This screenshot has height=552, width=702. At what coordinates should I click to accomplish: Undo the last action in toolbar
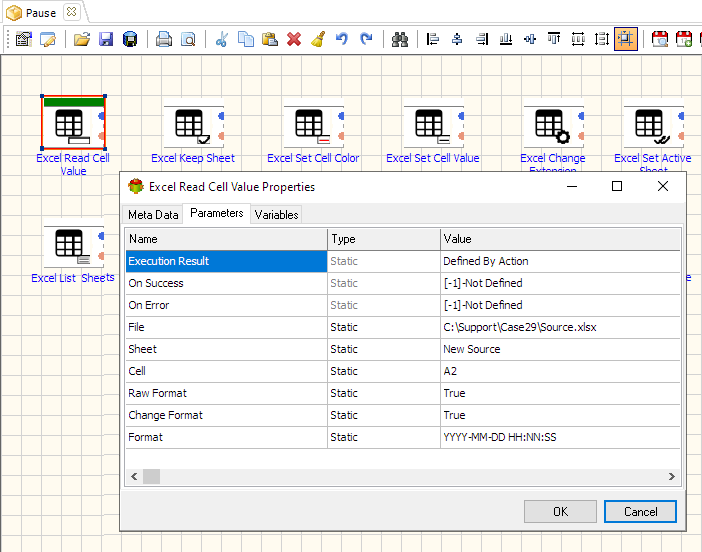click(x=342, y=39)
